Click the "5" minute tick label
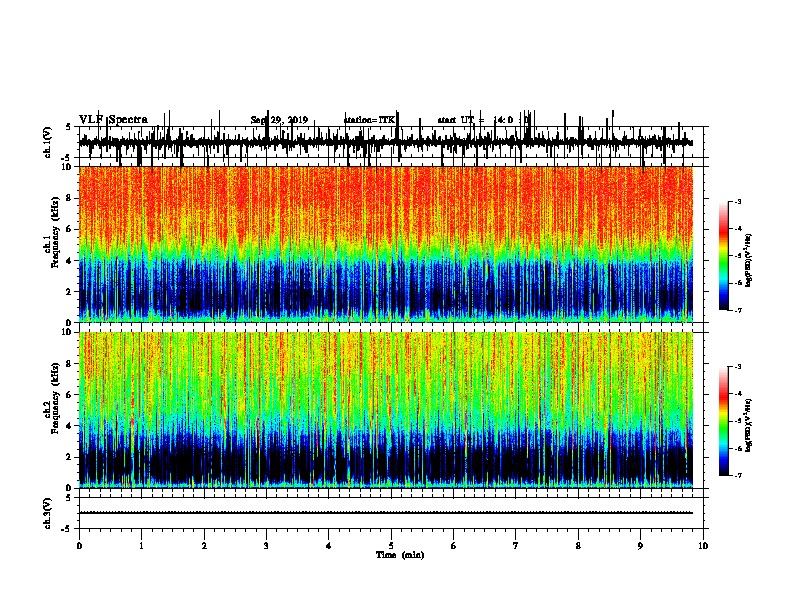 click(391, 546)
